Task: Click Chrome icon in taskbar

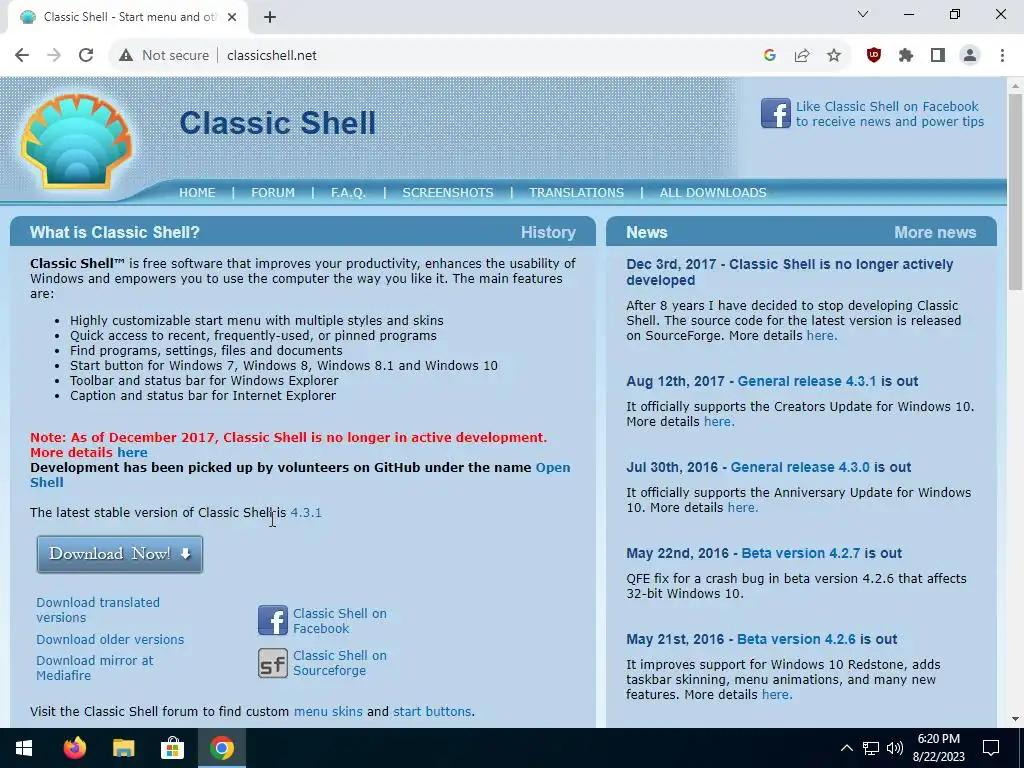Action: point(221,748)
